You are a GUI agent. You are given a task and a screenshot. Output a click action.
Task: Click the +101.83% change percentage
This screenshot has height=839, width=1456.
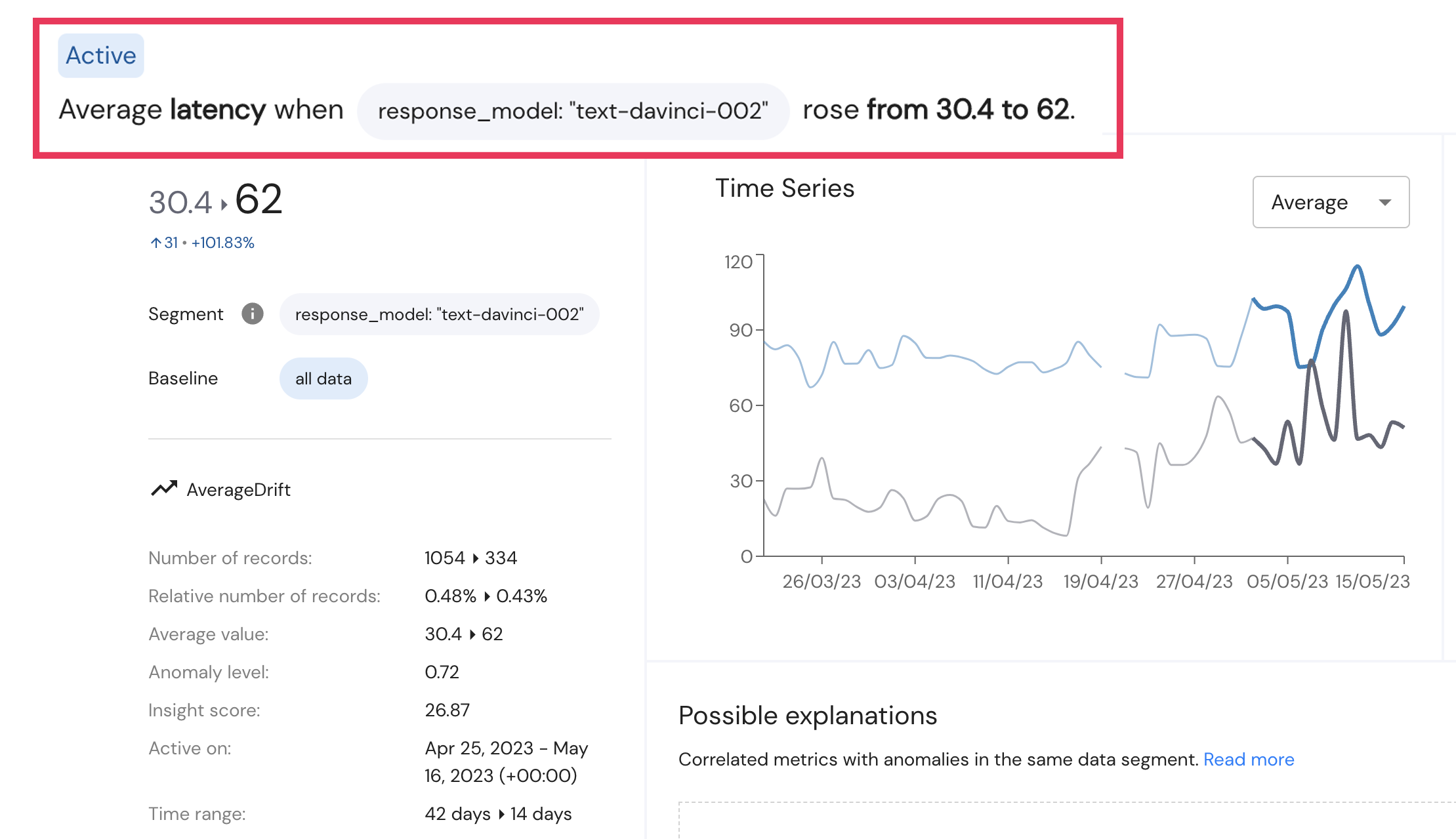tap(222, 243)
